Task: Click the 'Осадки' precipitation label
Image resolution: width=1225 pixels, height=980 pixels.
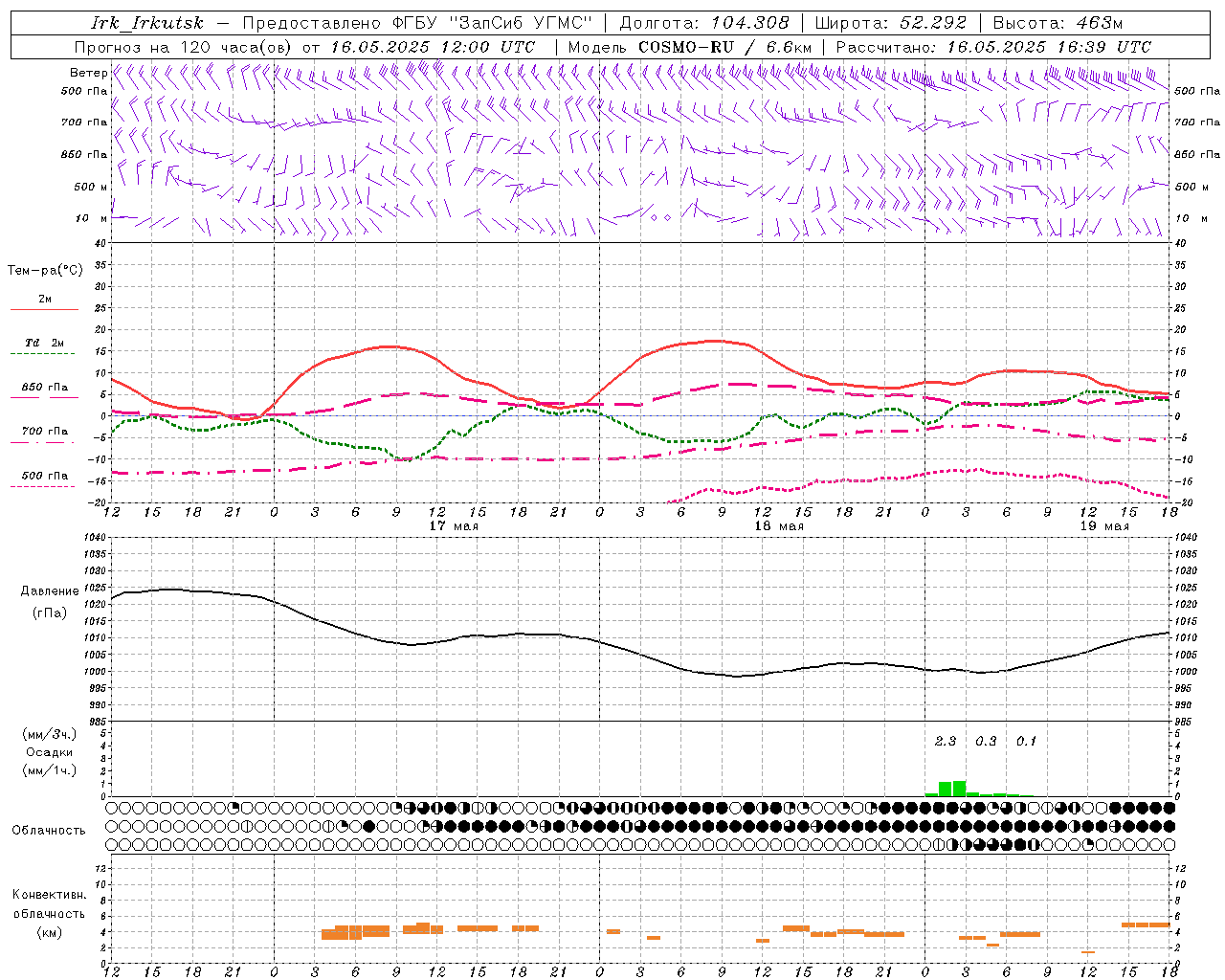Action: pos(49,752)
